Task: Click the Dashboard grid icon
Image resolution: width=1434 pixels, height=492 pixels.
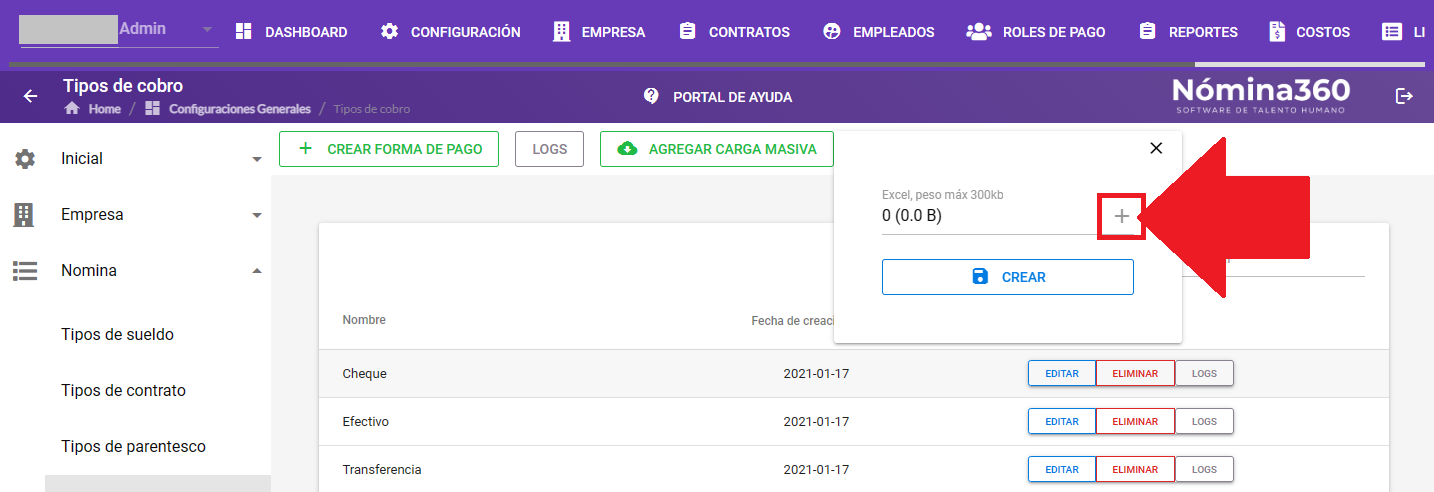Action: click(243, 32)
